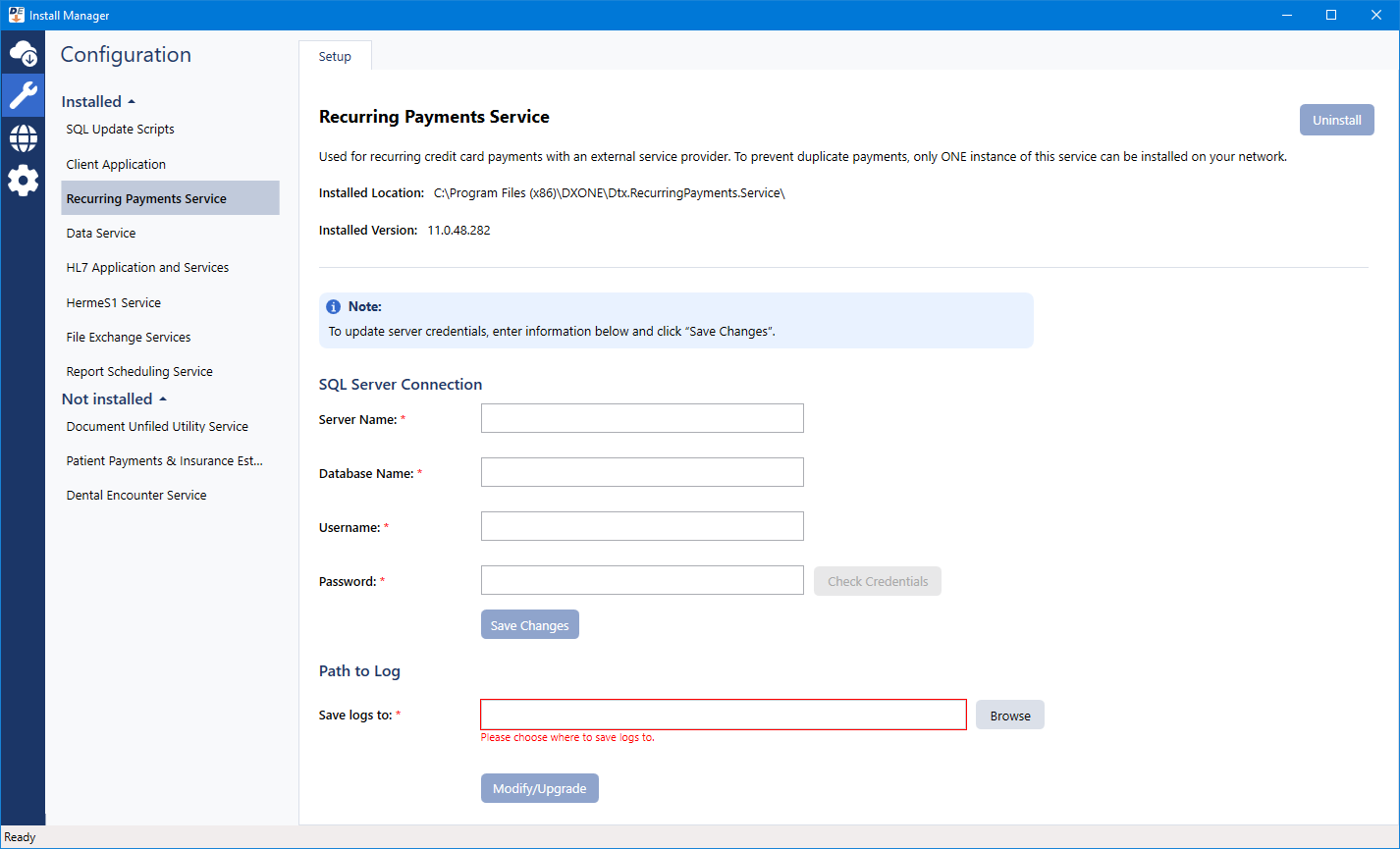This screenshot has height=849, width=1400.
Task: Click the Modify/Upgrade button
Action: 539,788
